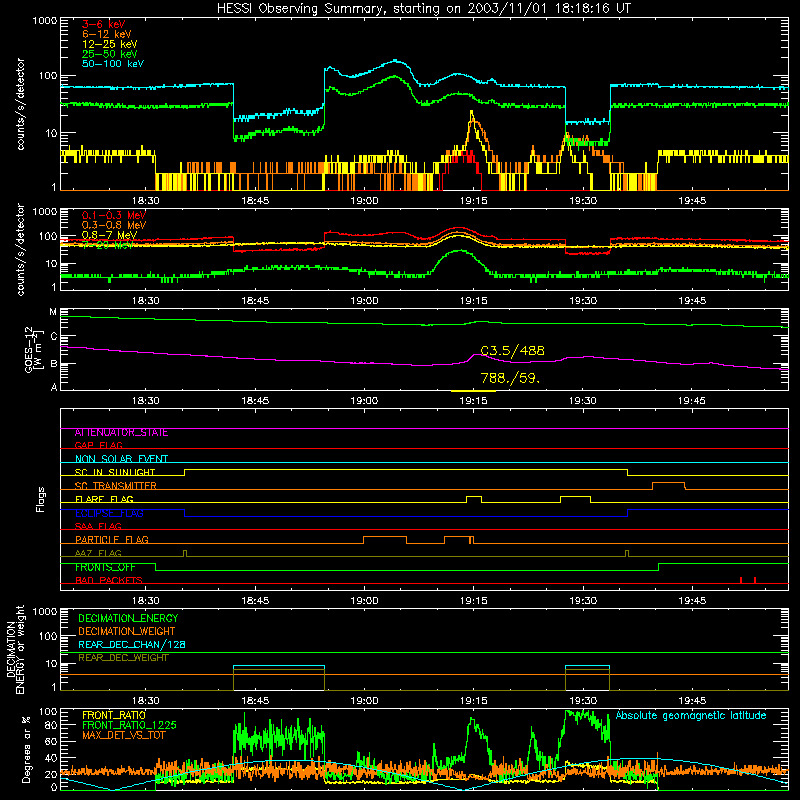Select the FRONTS_OFF flag label
The height and width of the screenshot is (800, 800).
coord(105,567)
